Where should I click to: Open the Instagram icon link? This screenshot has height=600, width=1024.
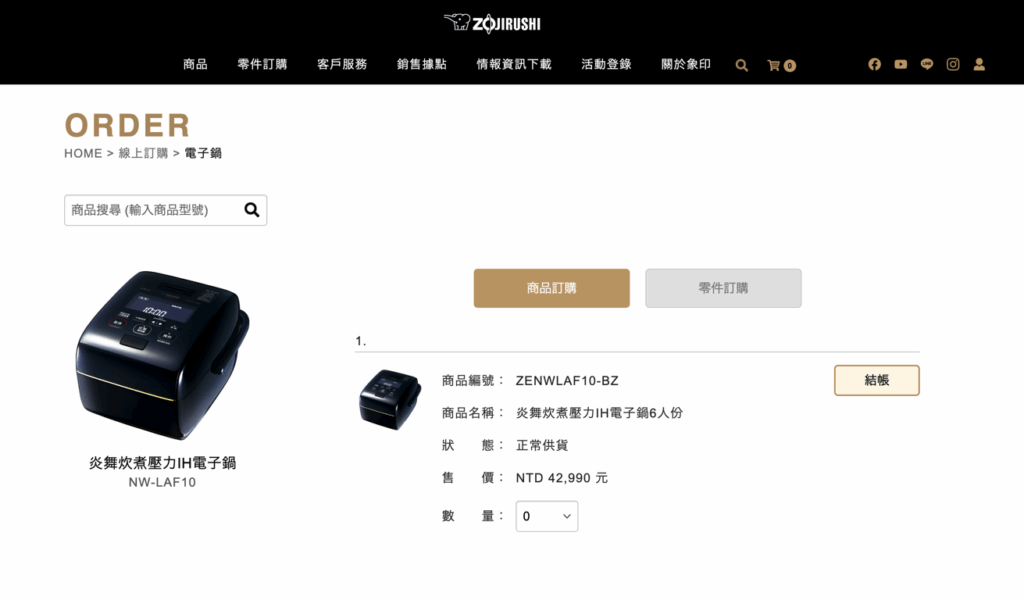pos(953,64)
